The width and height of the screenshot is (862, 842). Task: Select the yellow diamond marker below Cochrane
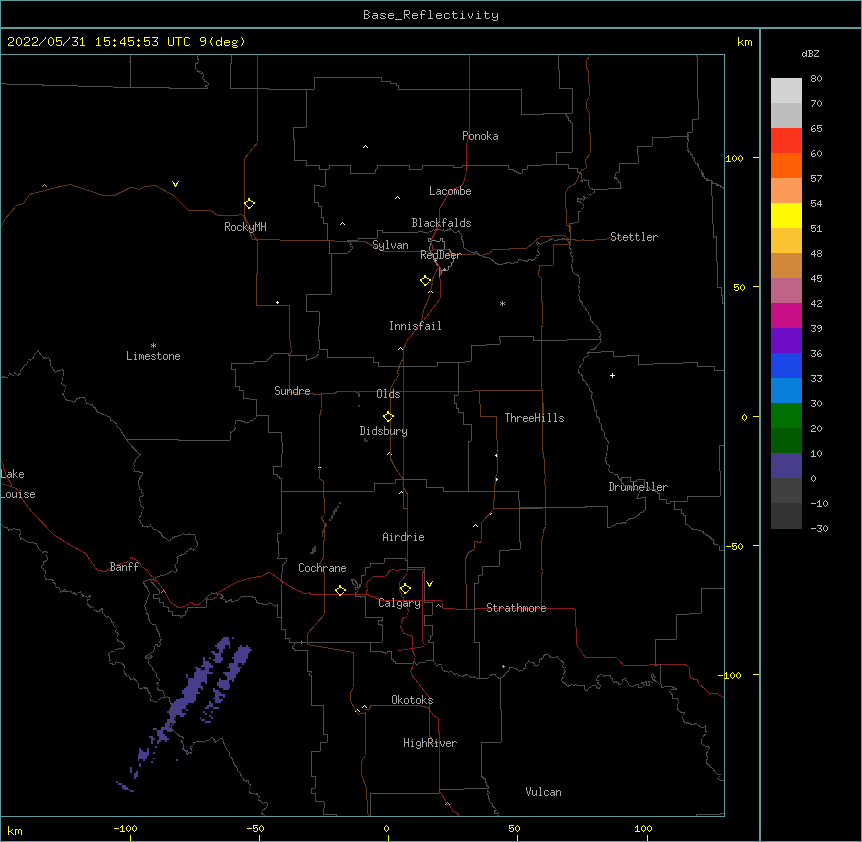pyautogui.click(x=340, y=590)
